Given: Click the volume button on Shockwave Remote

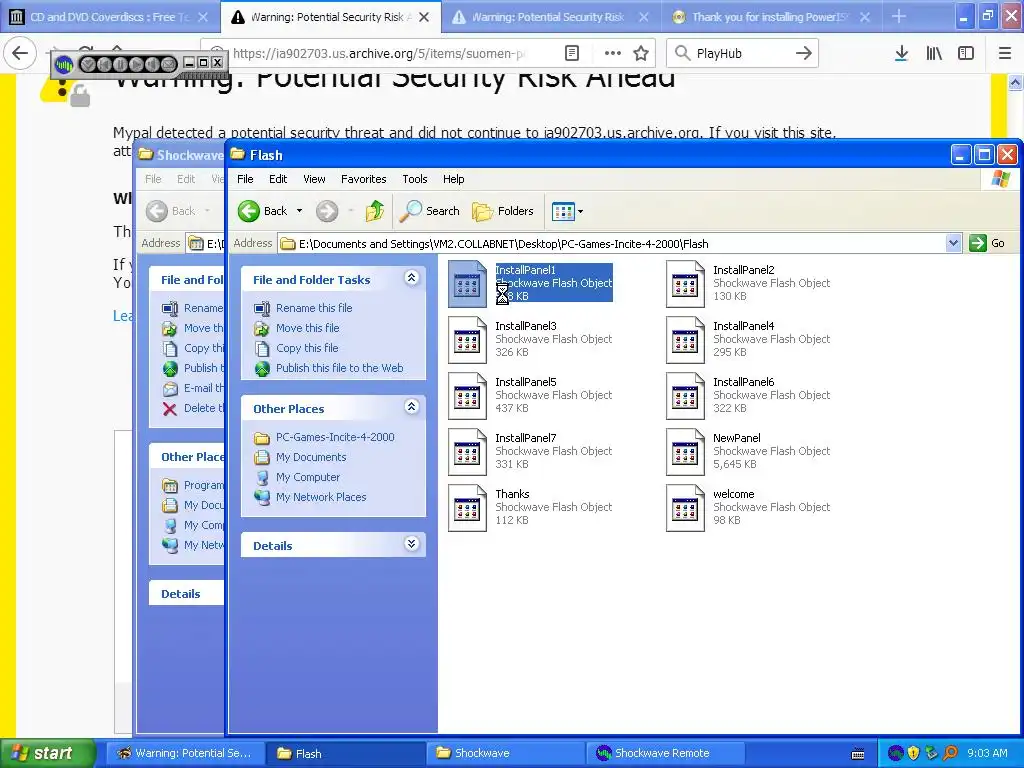Looking at the screenshot, I should pos(152,64).
